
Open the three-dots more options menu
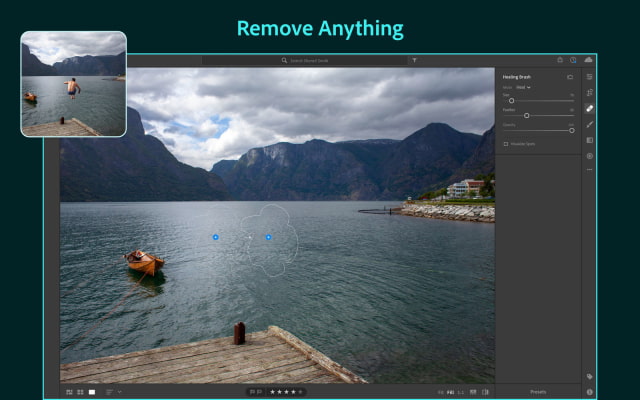pos(589,169)
